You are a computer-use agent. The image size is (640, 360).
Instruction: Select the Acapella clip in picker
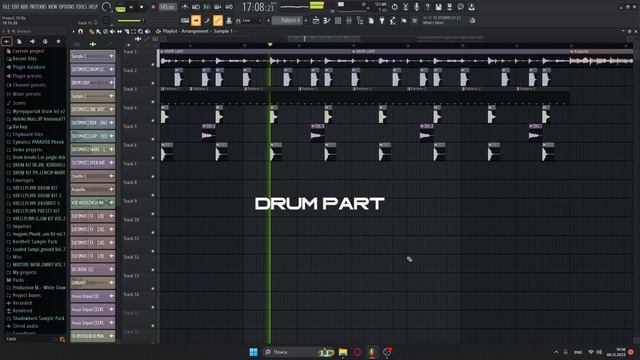tap(93, 189)
